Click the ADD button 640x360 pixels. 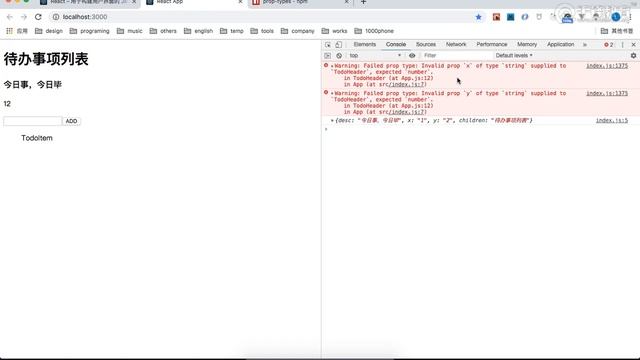pos(71,121)
